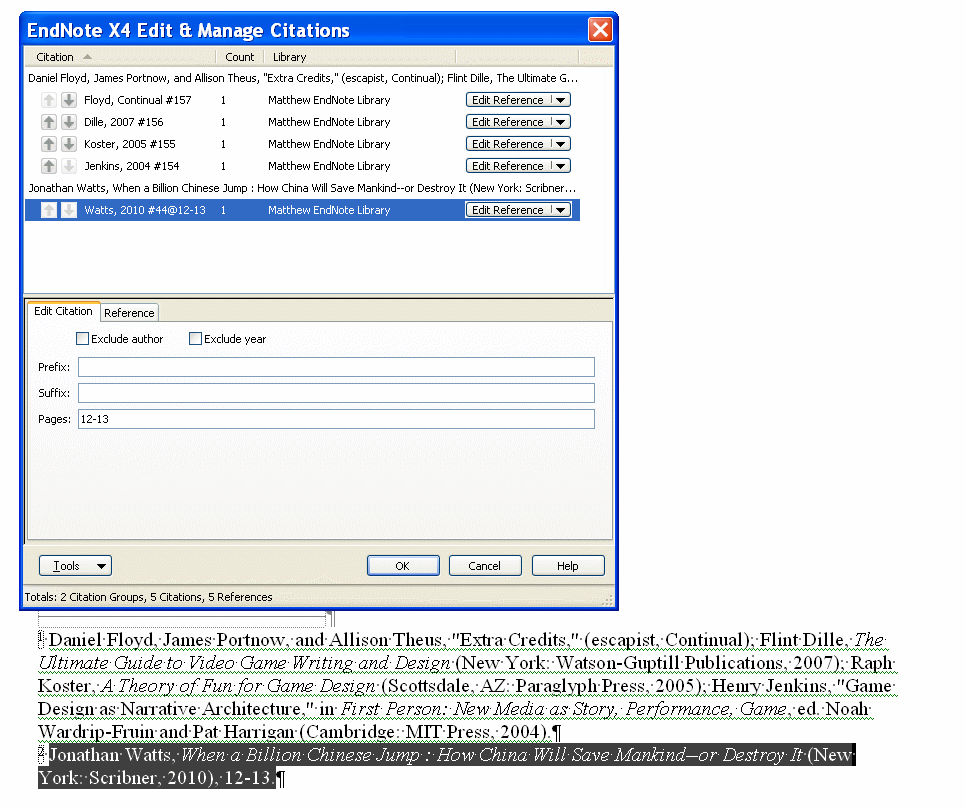Screen dimensions: 966x809
Task: Open Edit Reference dropdown arrow for Koster
Action: pyautogui.click(x=561, y=144)
